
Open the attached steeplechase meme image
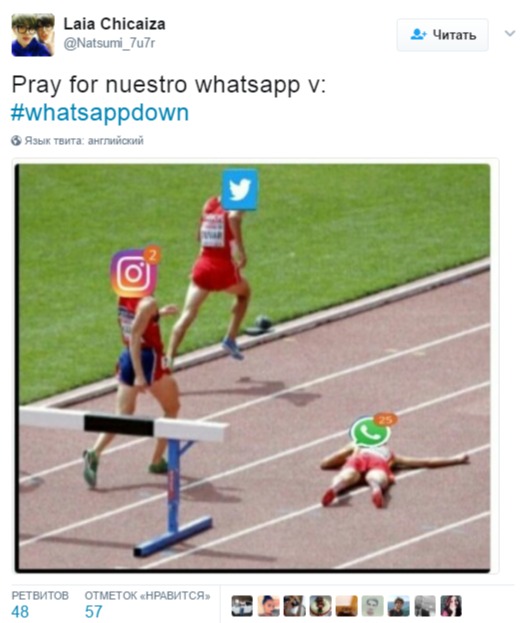point(253,368)
